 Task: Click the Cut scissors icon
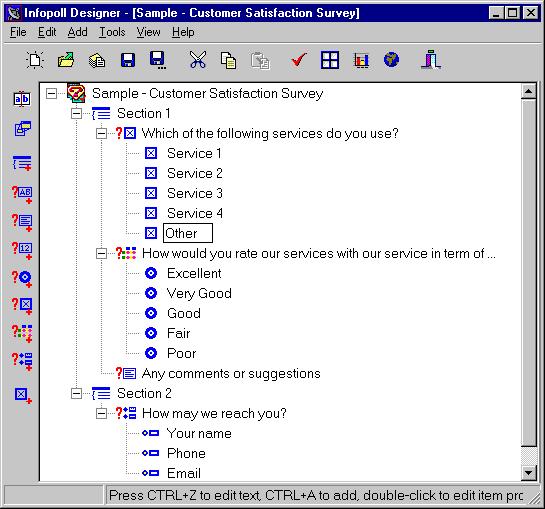point(198,60)
